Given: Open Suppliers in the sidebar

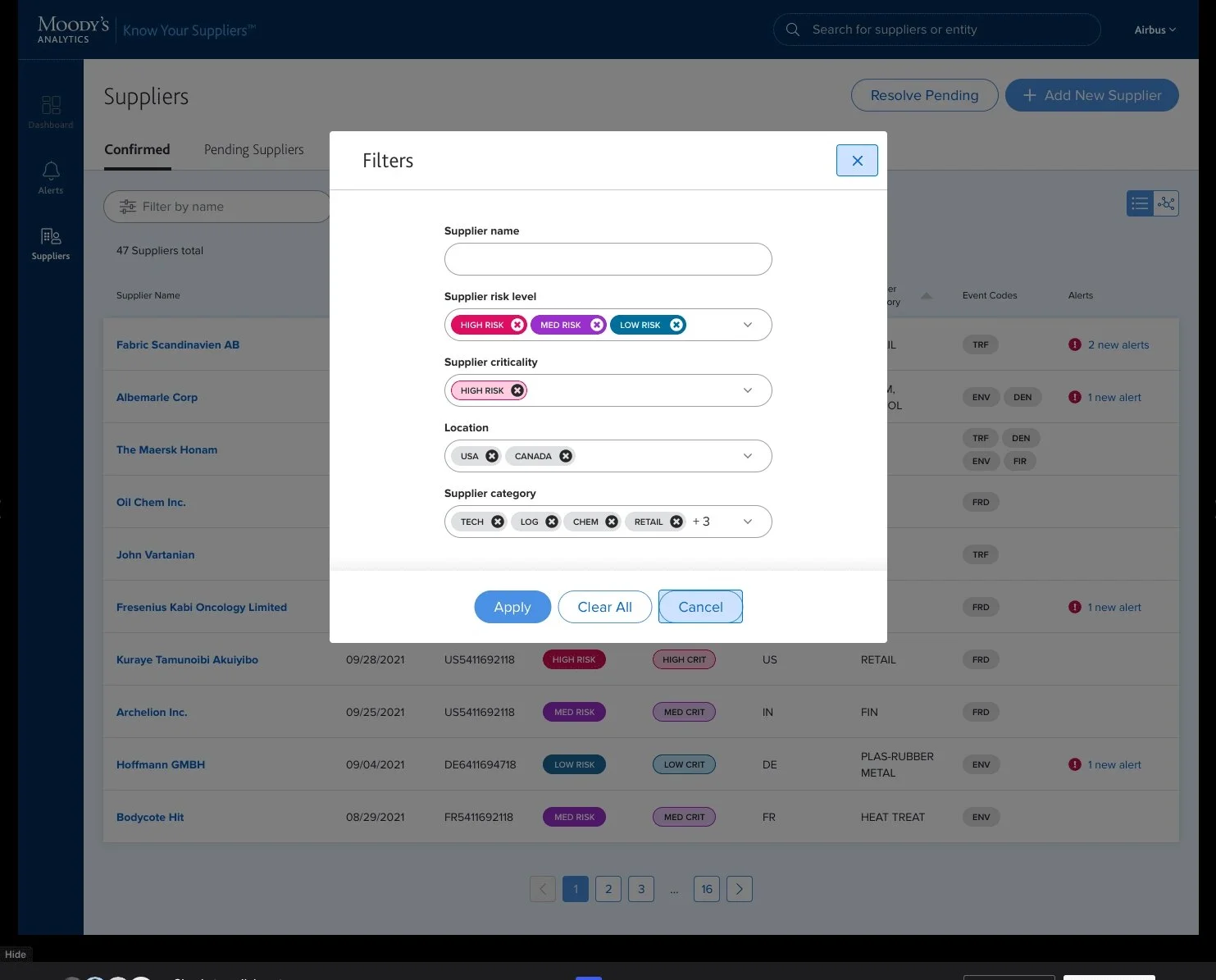Looking at the screenshot, I should (x=51, y=244).
